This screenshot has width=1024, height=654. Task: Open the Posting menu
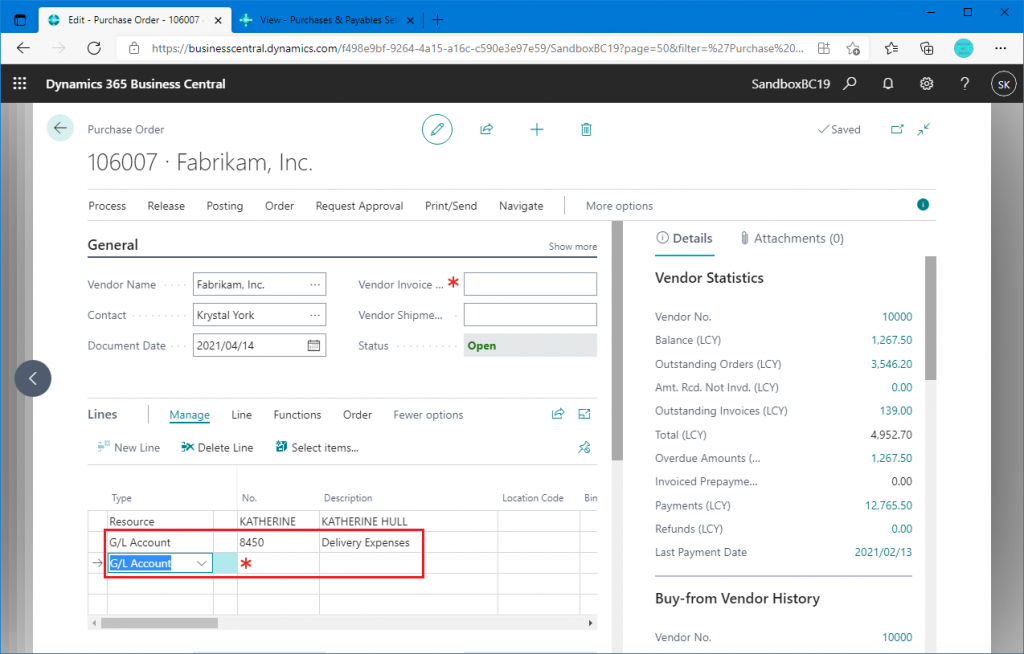[225, 206]
